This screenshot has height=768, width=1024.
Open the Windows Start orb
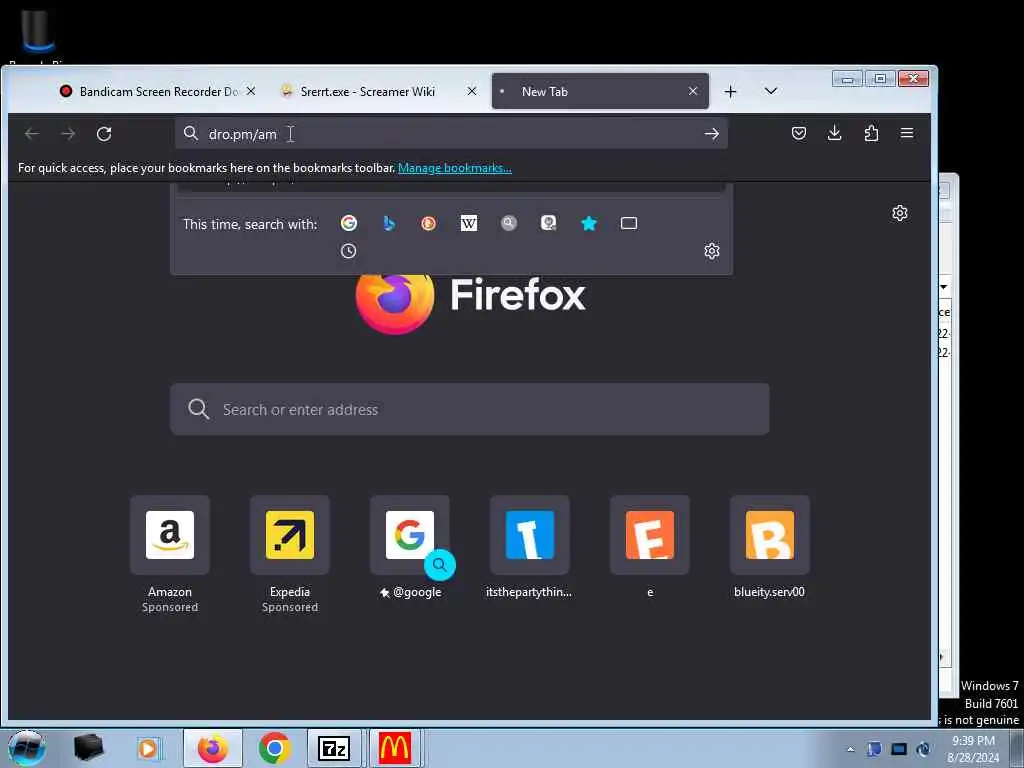[26, 748]
